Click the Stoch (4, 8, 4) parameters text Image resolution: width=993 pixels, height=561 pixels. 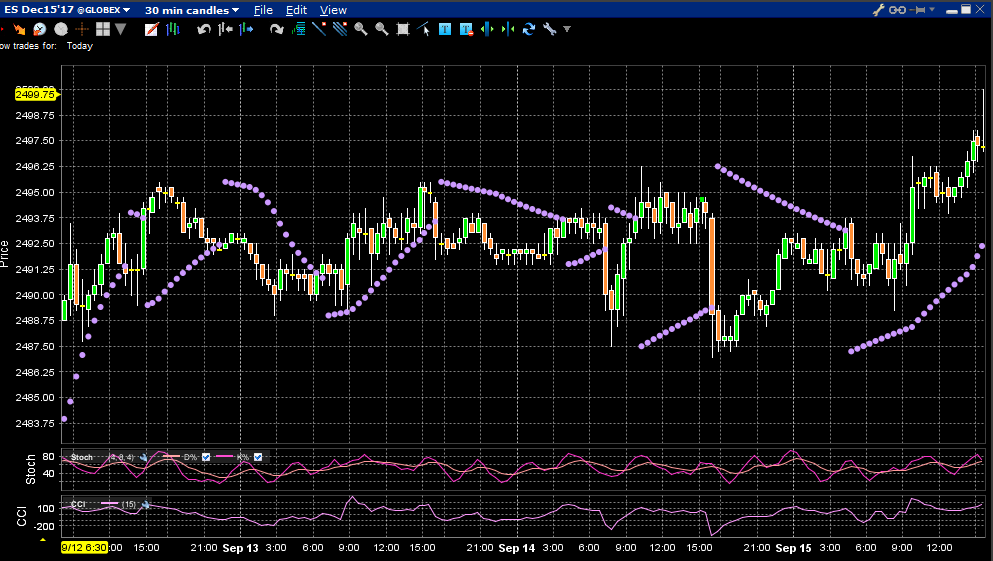coord(122,457)
